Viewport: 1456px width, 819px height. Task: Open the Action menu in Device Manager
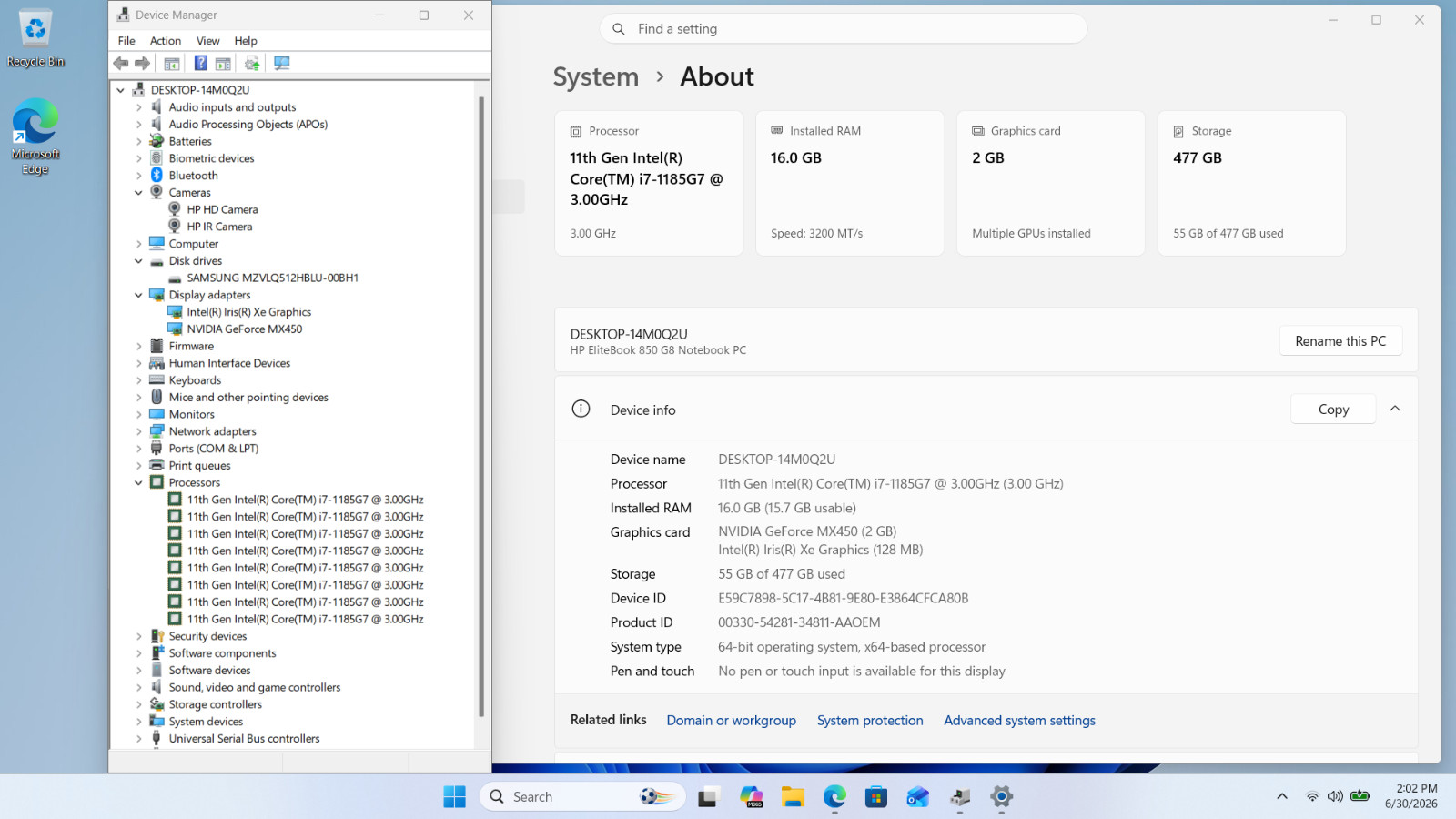click(166, 41)
